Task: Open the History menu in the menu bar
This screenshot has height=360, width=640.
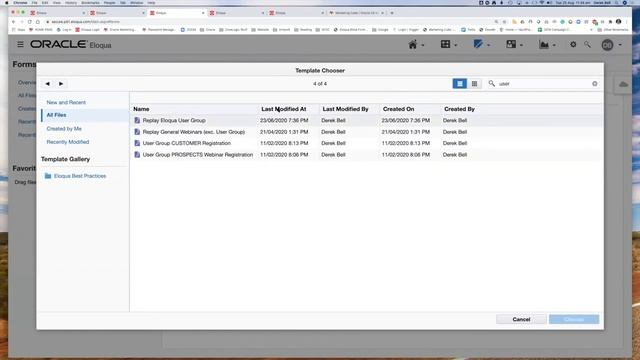Action: (71, 2)
